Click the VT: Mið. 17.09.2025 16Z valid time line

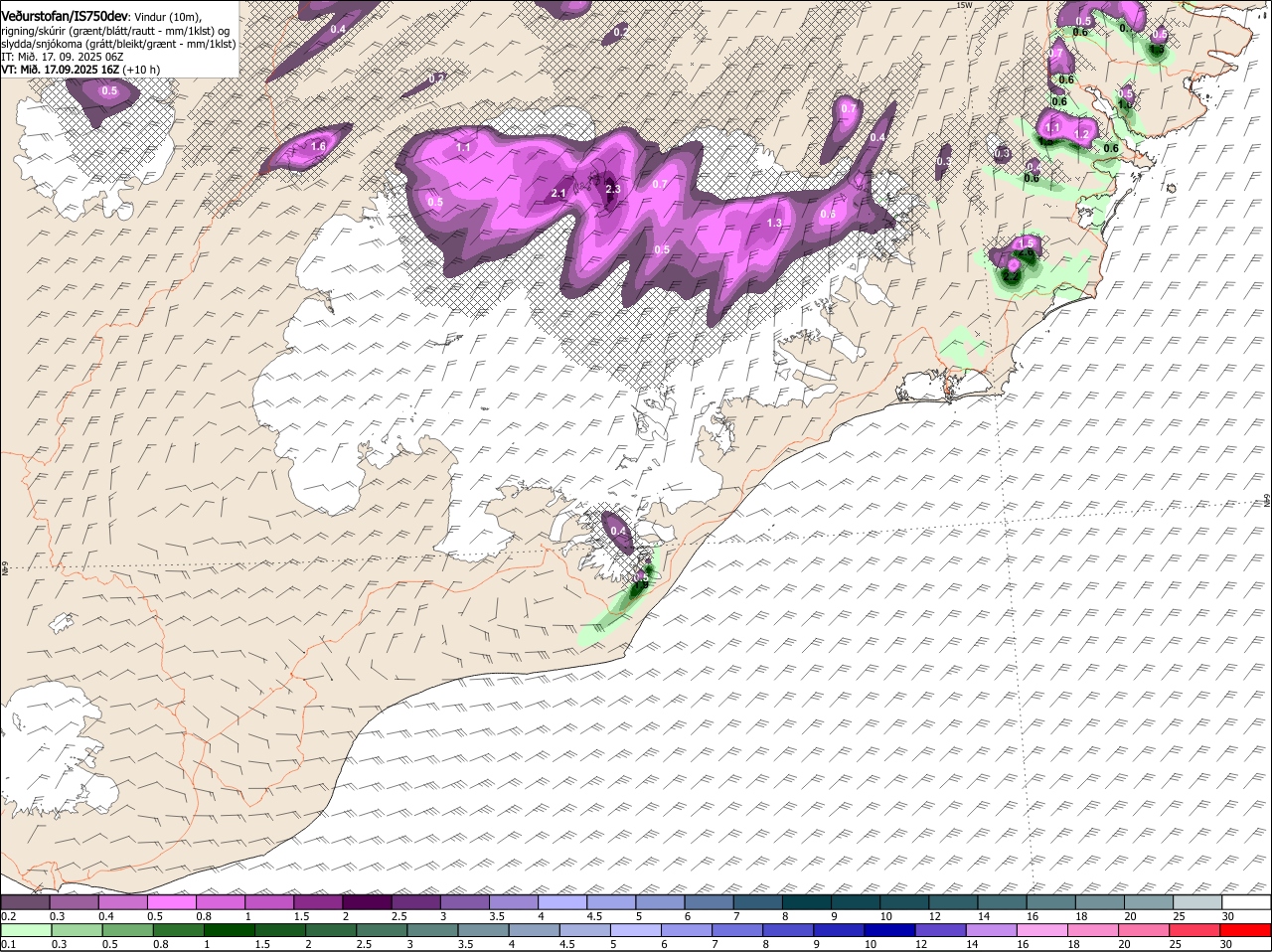pos(80,70)
